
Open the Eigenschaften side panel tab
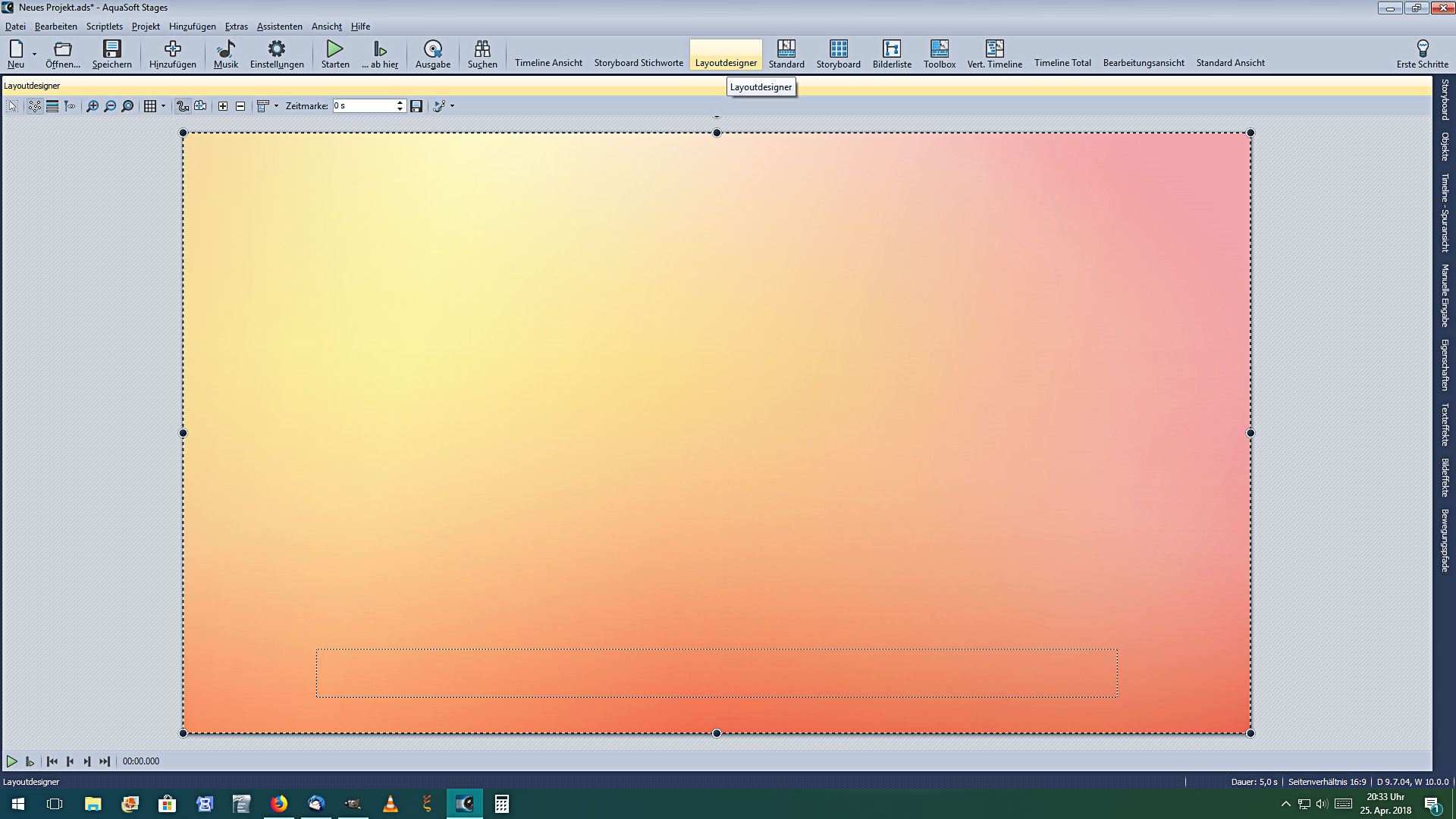1445,365
